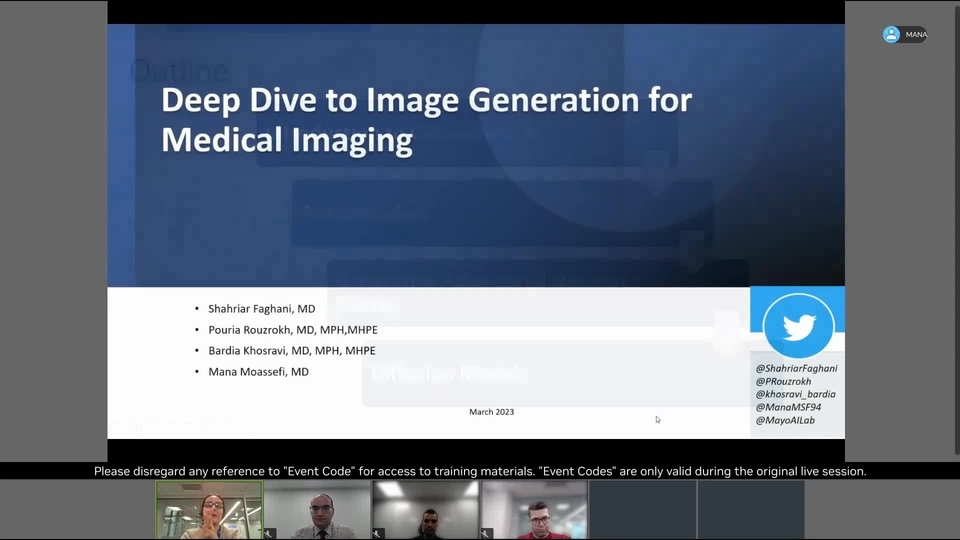Click the muted microphone icon beside the man in the red sweater
Viewport: 960px width, 540px height.
pyautogui.click(x=487, y=534)
